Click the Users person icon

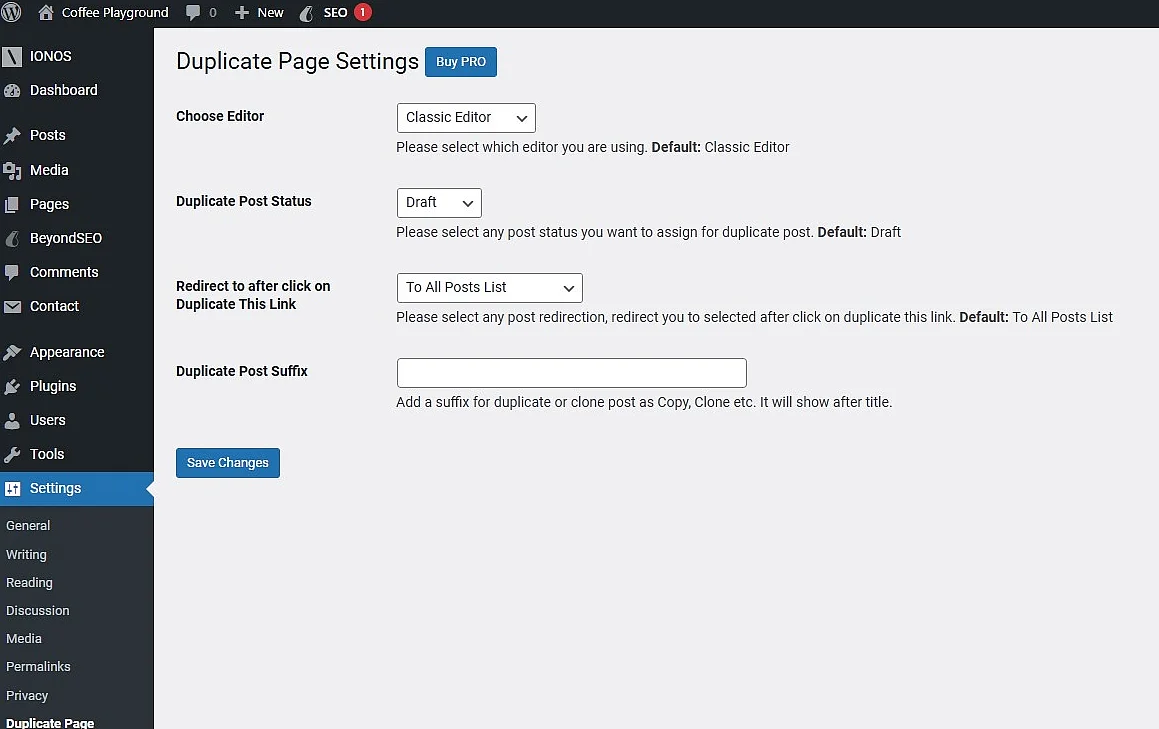(12, 420)
